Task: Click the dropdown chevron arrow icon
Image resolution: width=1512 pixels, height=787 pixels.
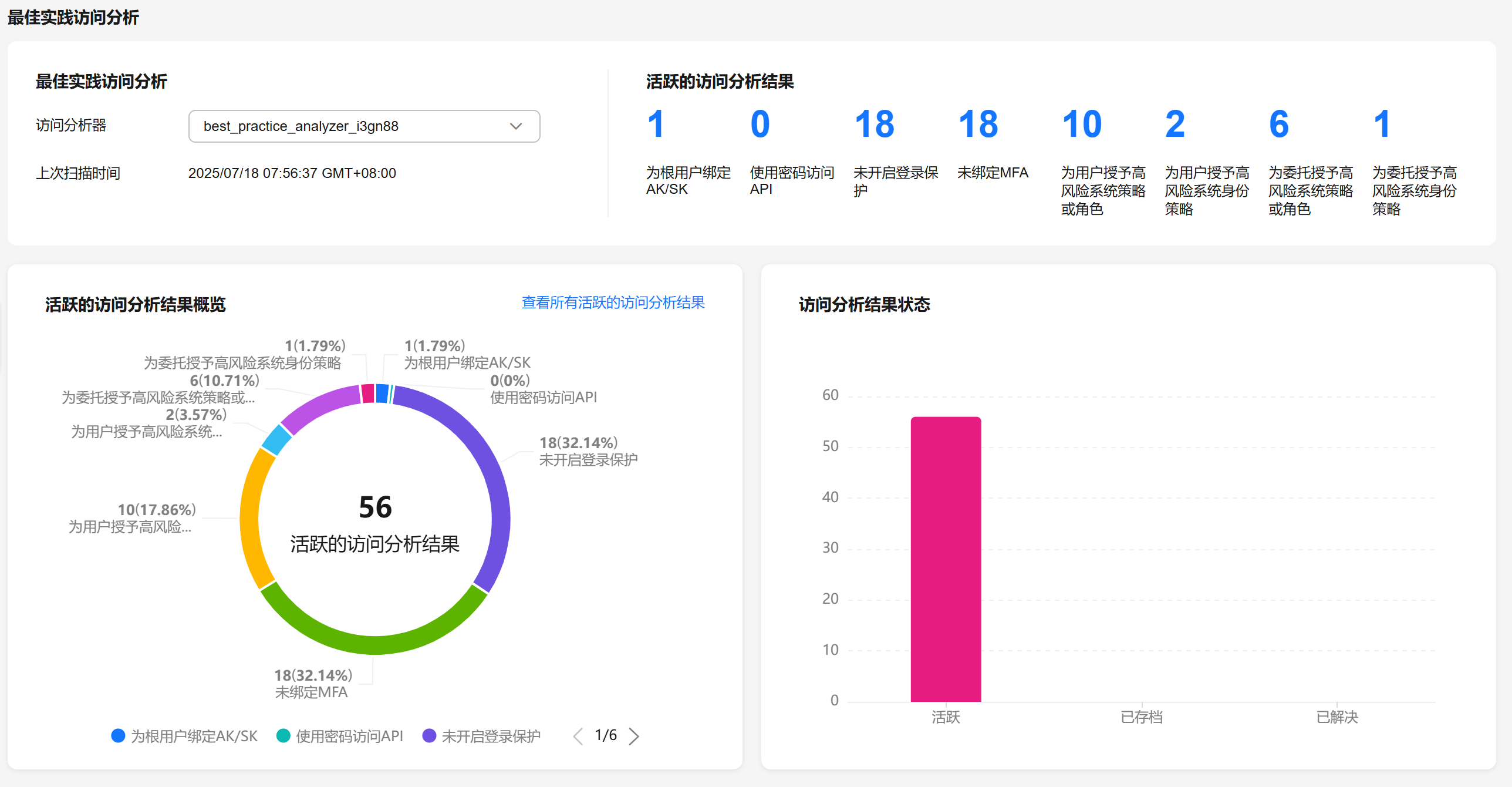Action: [515, 126]
